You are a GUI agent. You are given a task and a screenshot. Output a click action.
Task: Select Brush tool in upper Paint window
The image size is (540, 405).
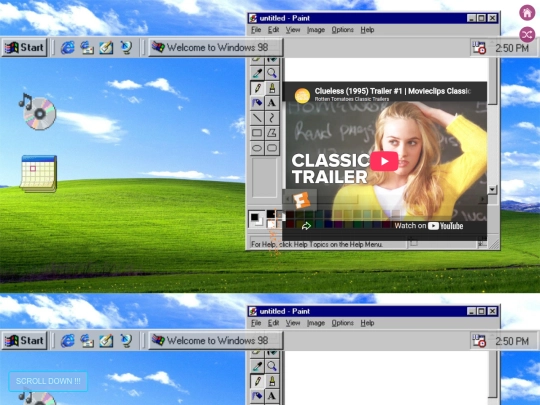pyautogui.click(x=272, y=88)
